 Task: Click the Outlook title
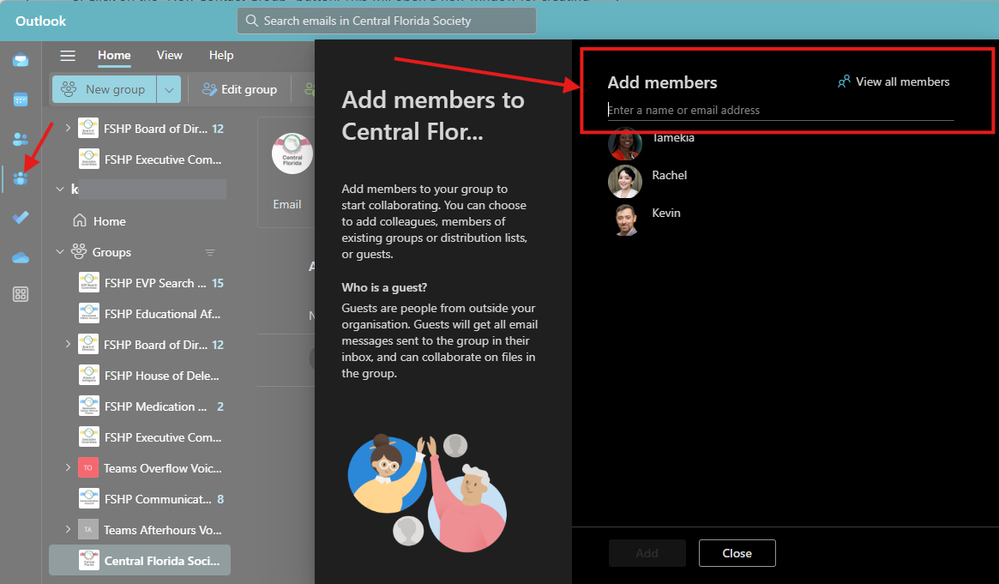click(41, 21)
